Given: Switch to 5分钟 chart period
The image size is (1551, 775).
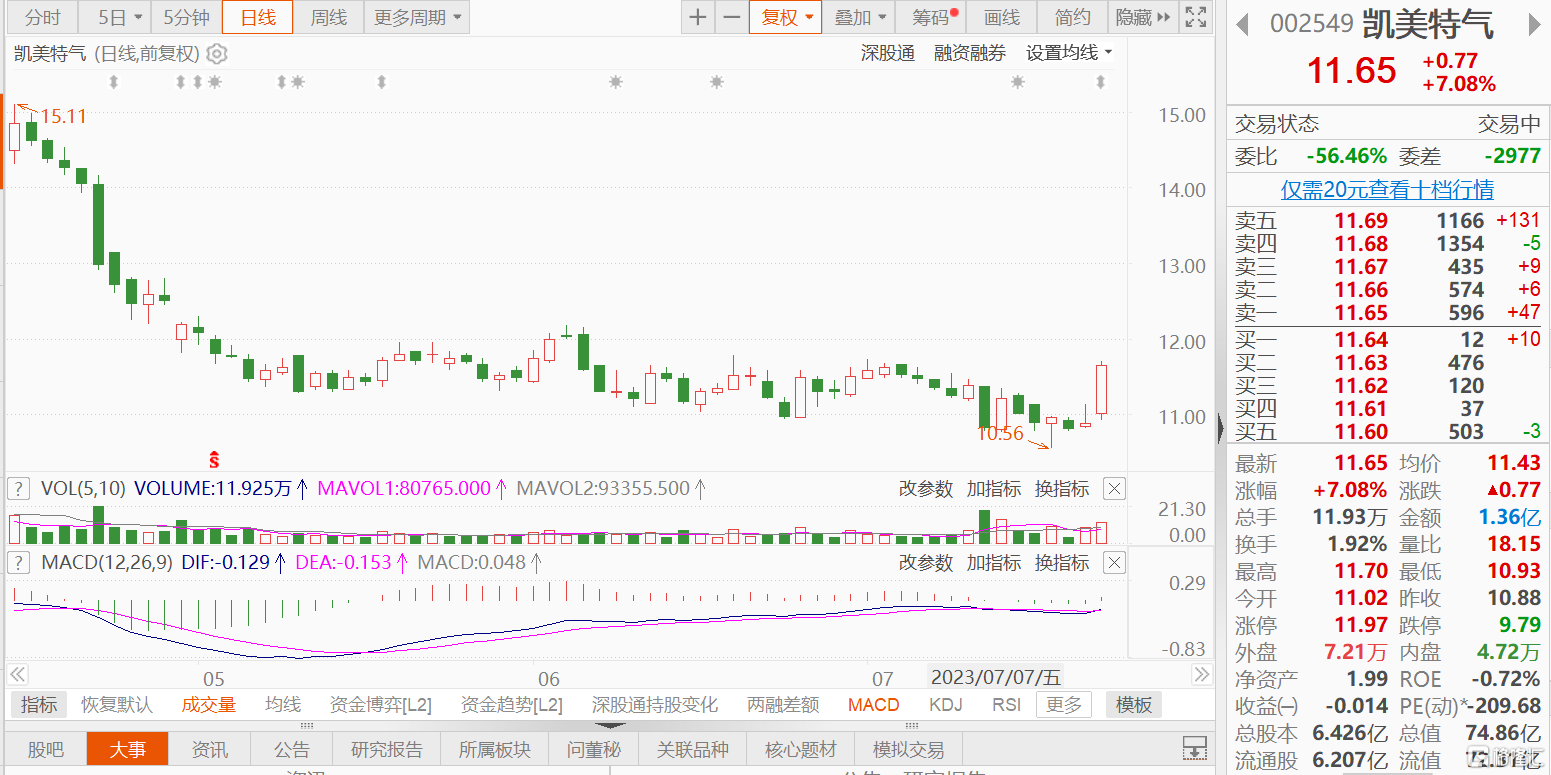Looking at the screenshot, I should (186, 17).
